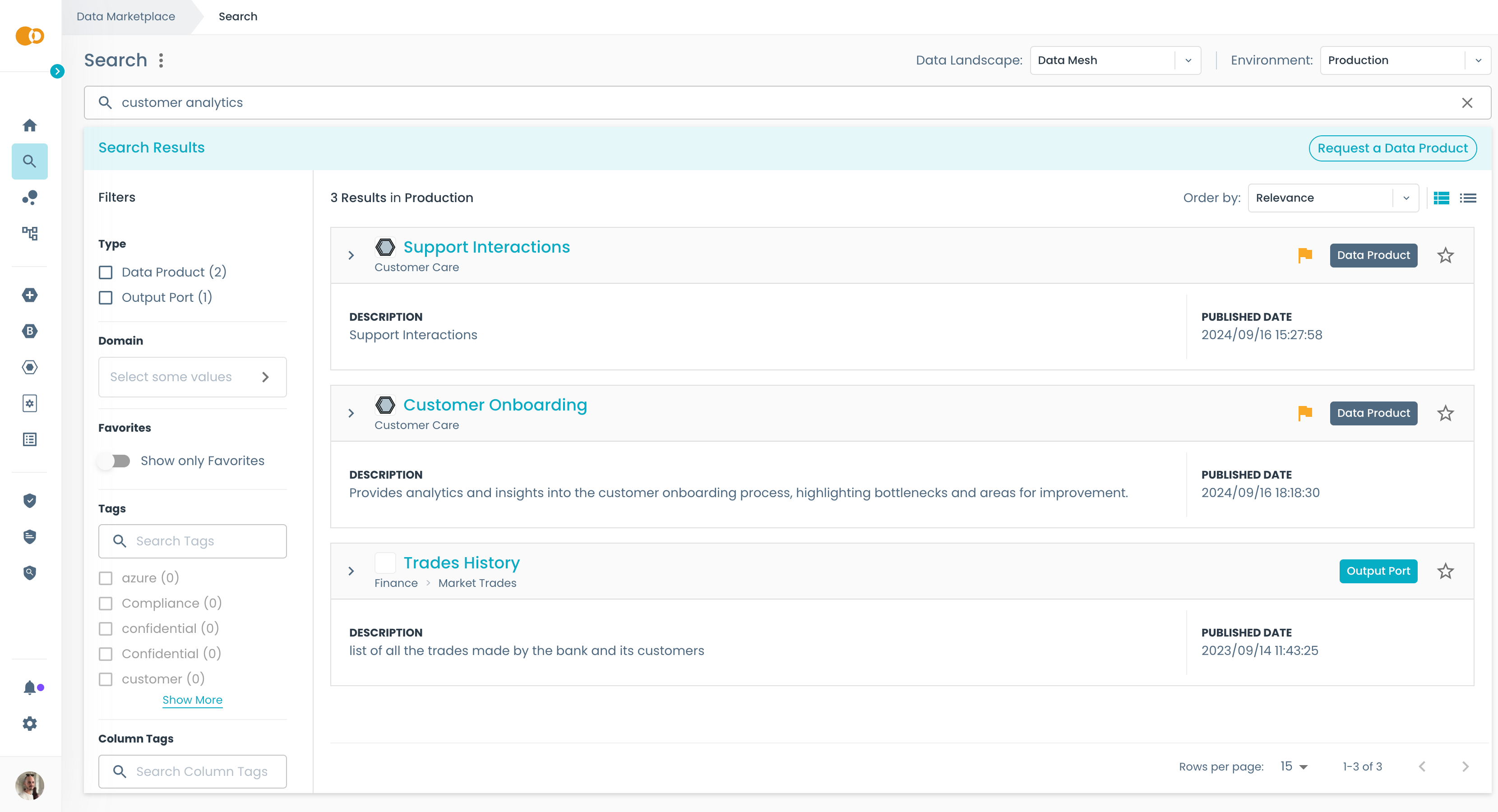Open the Order by Relevance dropdown
This screenshot has height=812, width=1498.
coord(1332,198)
